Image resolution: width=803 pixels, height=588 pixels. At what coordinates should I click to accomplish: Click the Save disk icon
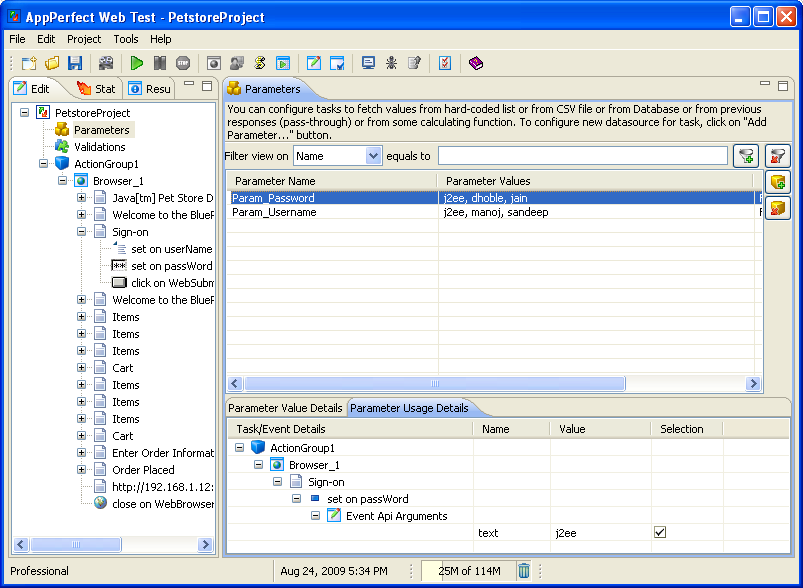[75, 63]
